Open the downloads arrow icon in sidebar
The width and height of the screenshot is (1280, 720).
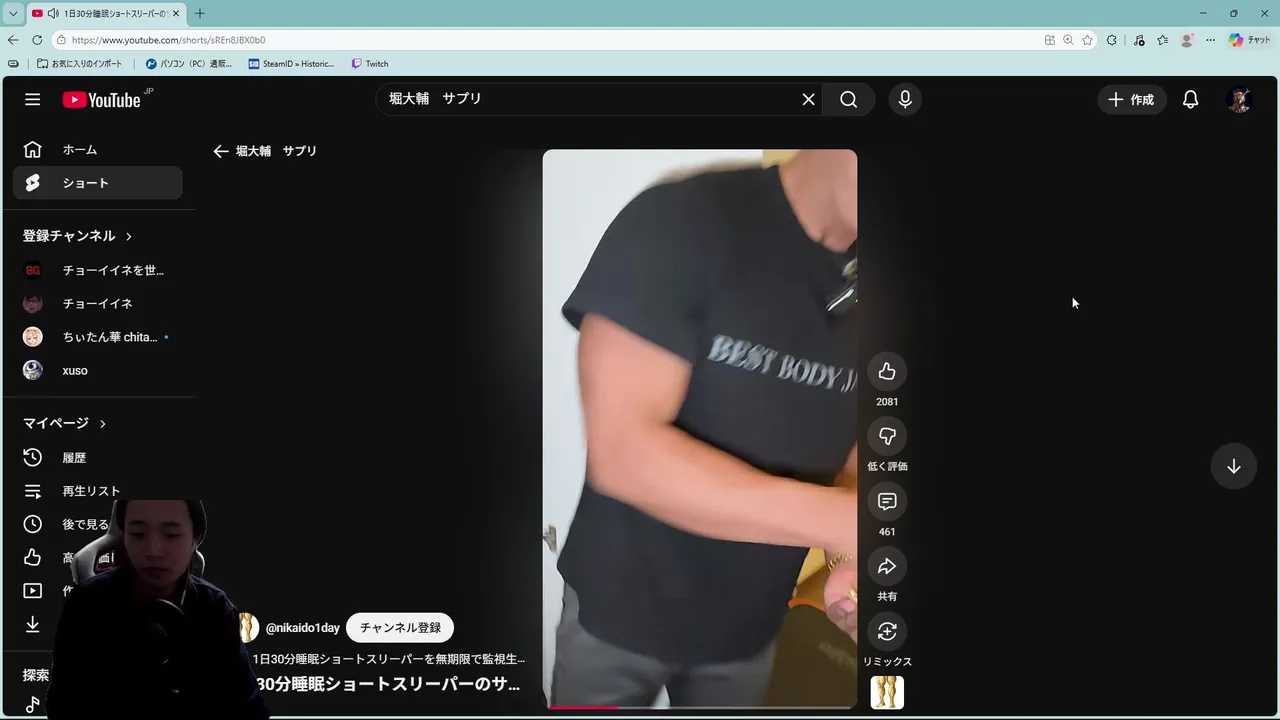33,624
